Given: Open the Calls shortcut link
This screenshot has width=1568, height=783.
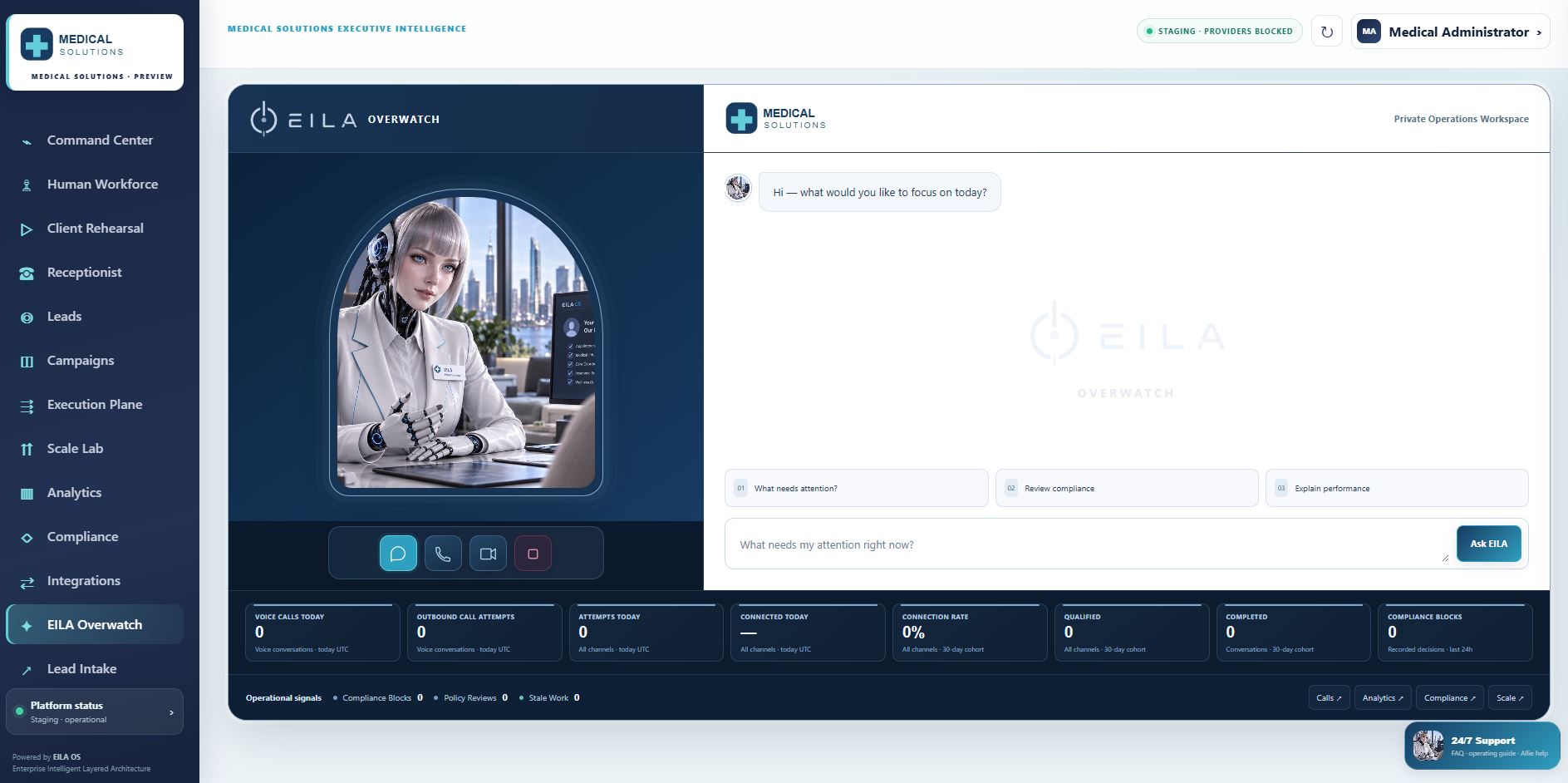Looking at the screenshot, I should pyautogui.click(x=1329, y=698).
